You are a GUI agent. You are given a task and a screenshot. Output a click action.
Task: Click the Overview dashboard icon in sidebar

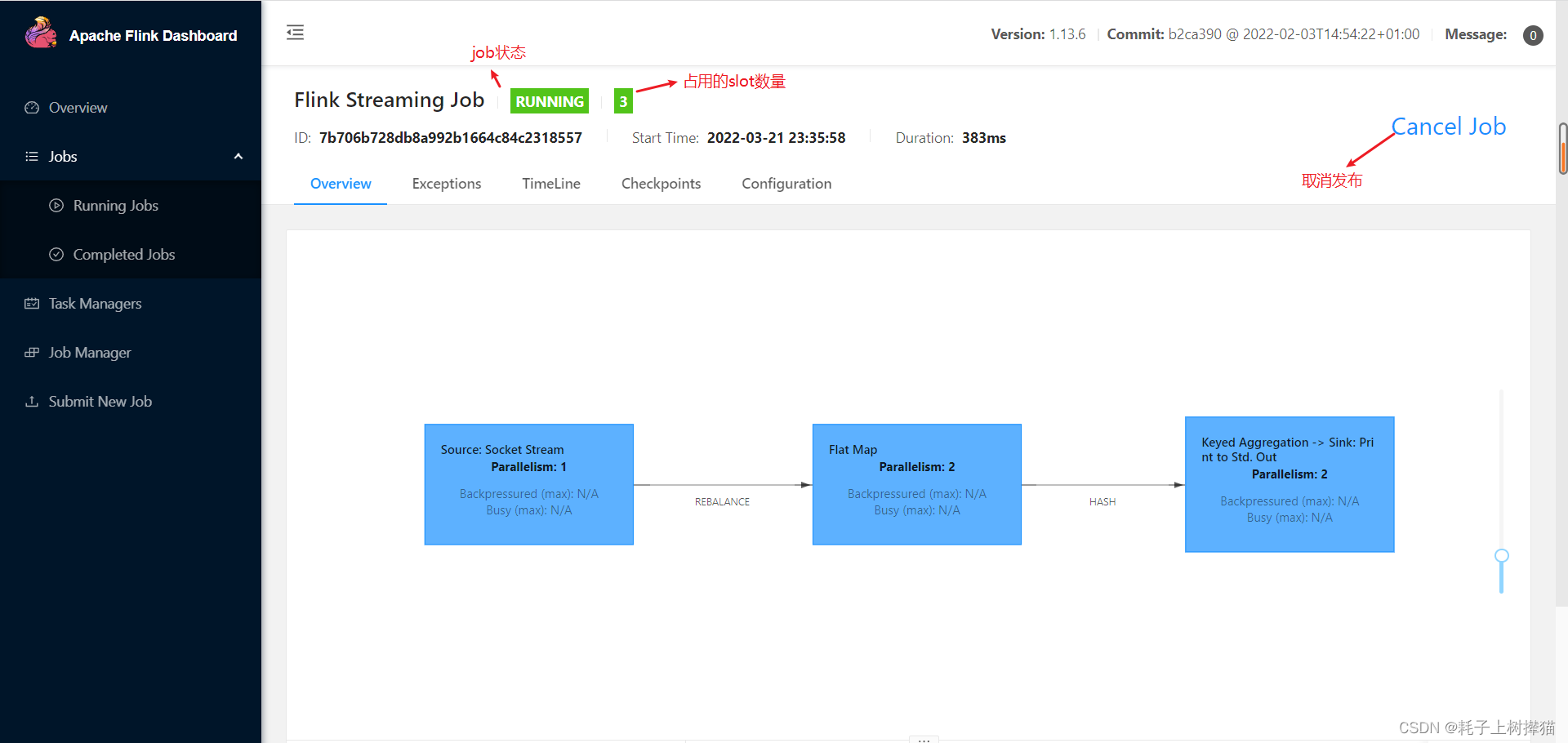click(x=32, y=108)
